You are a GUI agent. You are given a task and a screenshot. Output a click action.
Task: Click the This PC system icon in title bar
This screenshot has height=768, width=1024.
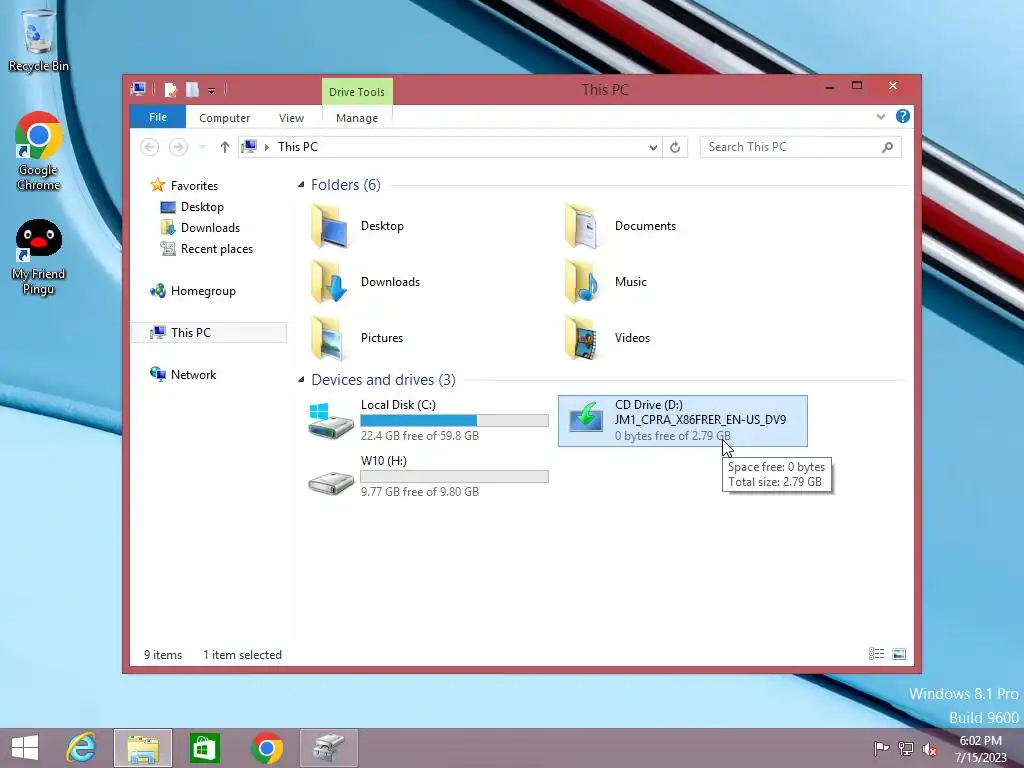click(138, 89)
